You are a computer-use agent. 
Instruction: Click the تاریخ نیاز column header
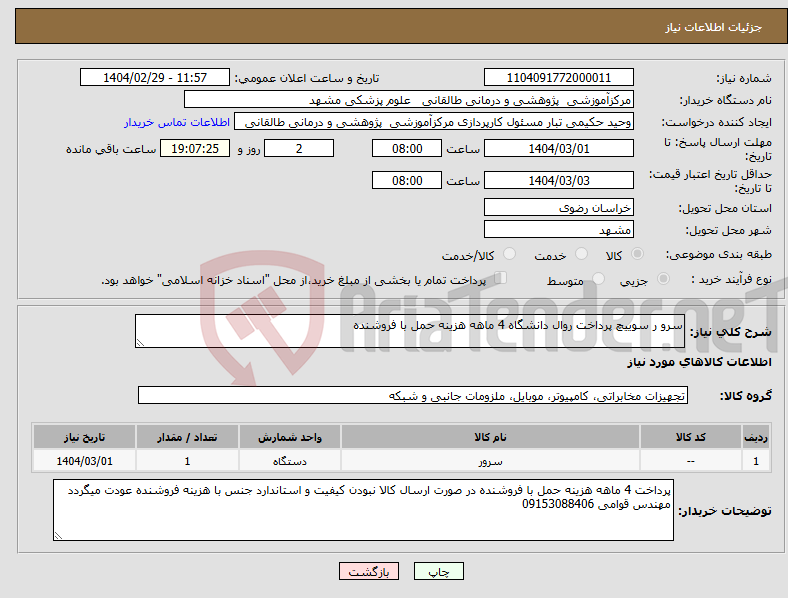(x=84, y=437)
